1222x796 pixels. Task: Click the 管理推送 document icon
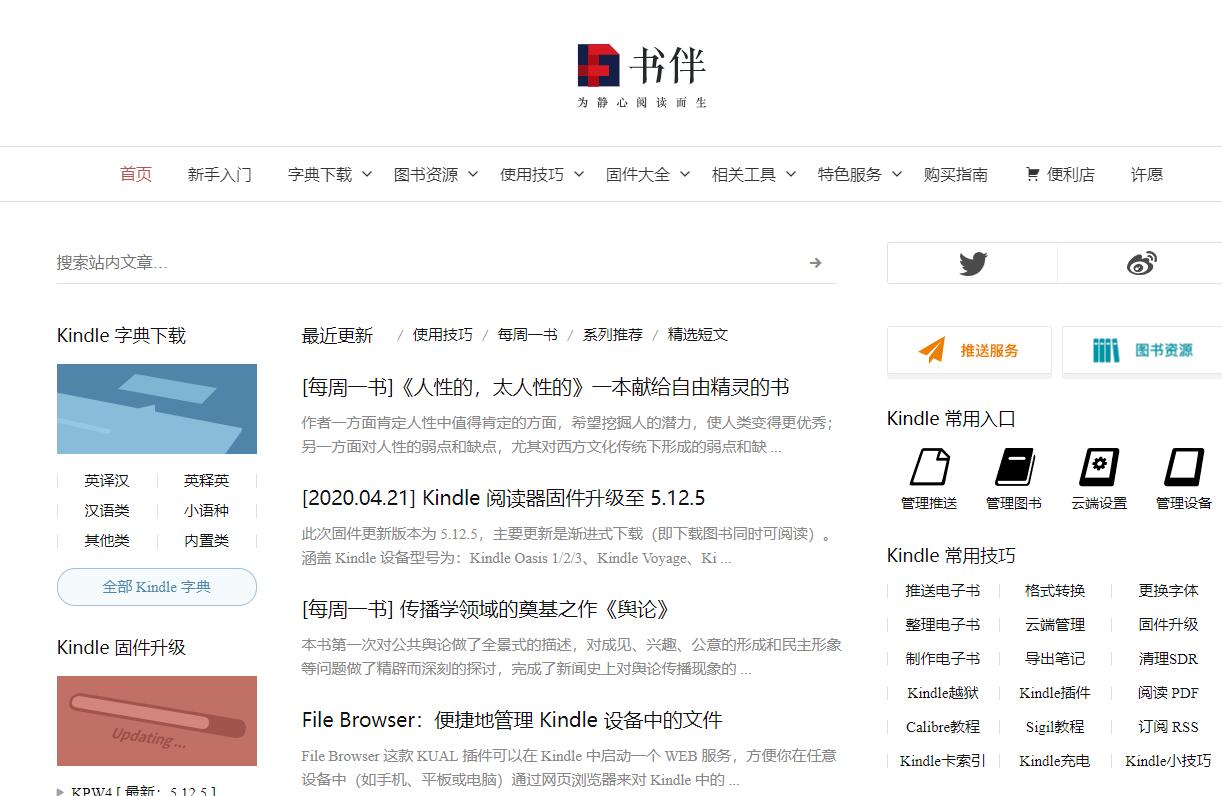[929, 467]
